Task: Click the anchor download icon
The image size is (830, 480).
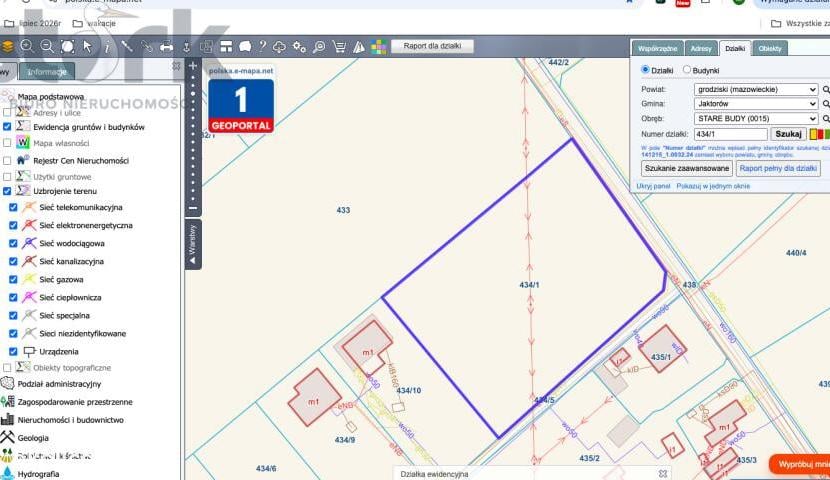Action: tap(186, 47)
